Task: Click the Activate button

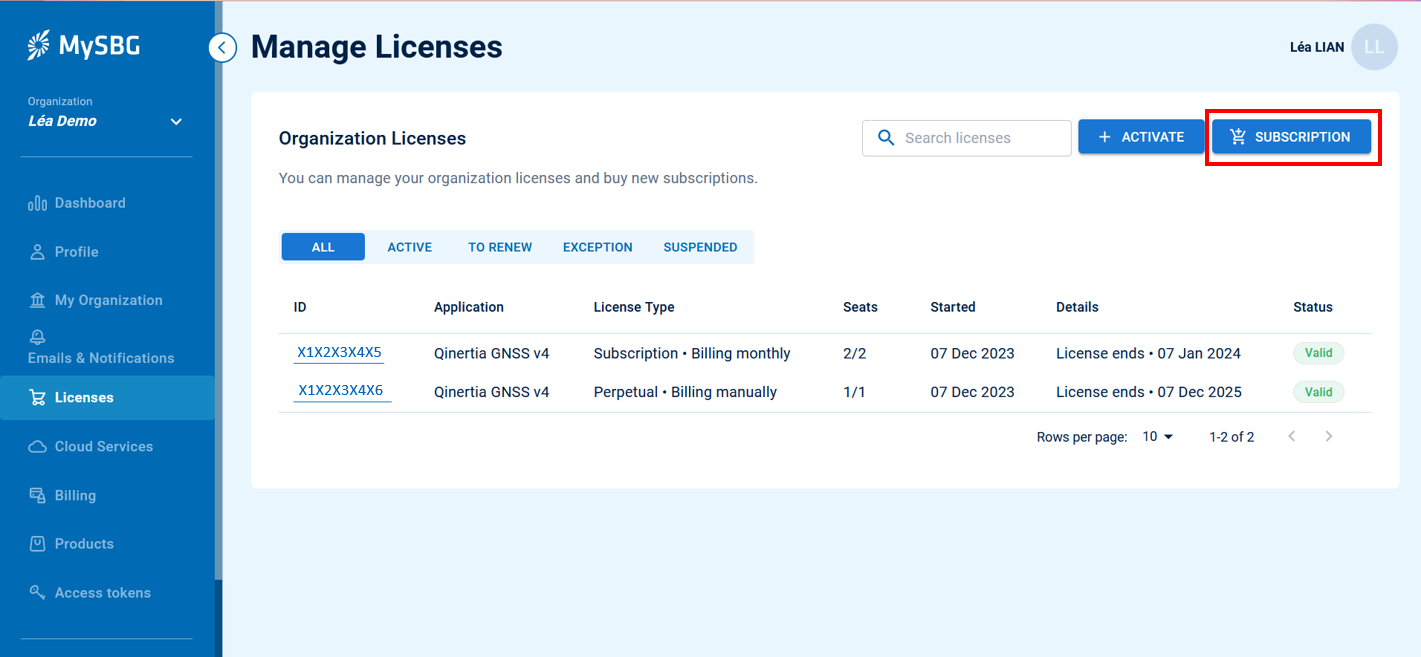Action: pyautogui.click(x=1140, y=137)
